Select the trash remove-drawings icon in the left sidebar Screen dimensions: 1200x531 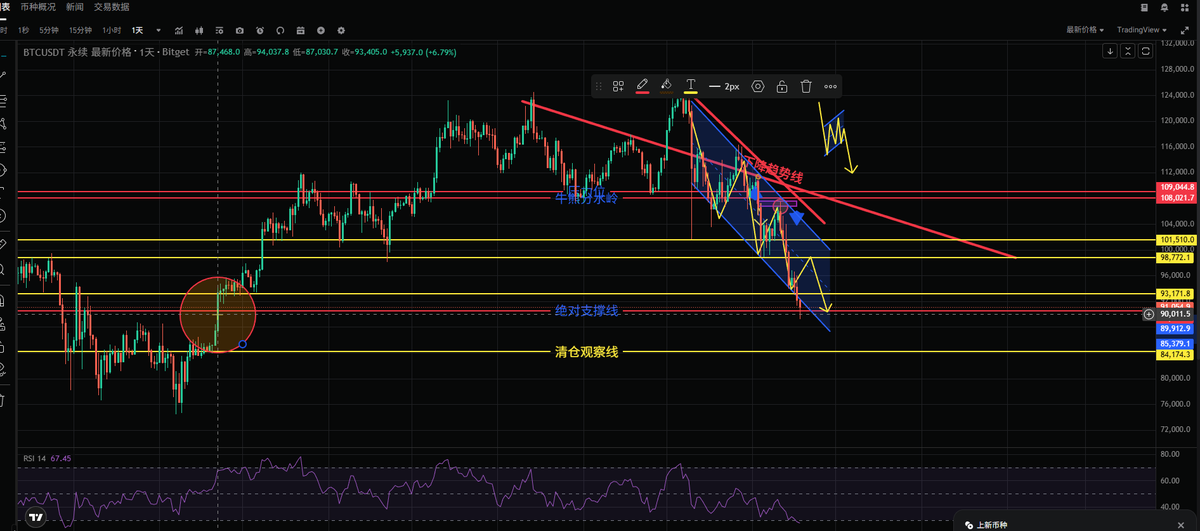point(3,399)
